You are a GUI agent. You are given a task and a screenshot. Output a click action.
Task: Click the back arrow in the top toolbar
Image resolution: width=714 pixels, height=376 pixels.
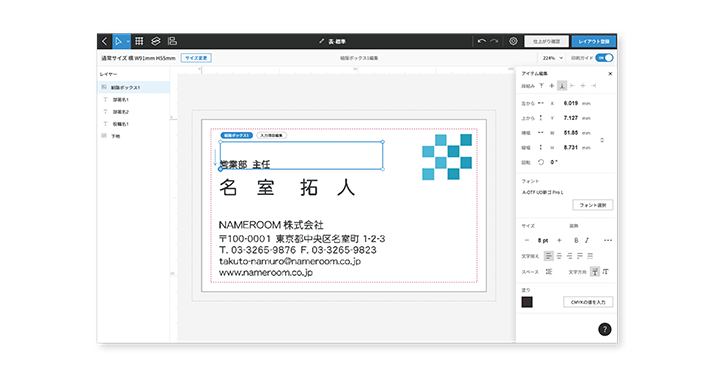click(104, 41)
